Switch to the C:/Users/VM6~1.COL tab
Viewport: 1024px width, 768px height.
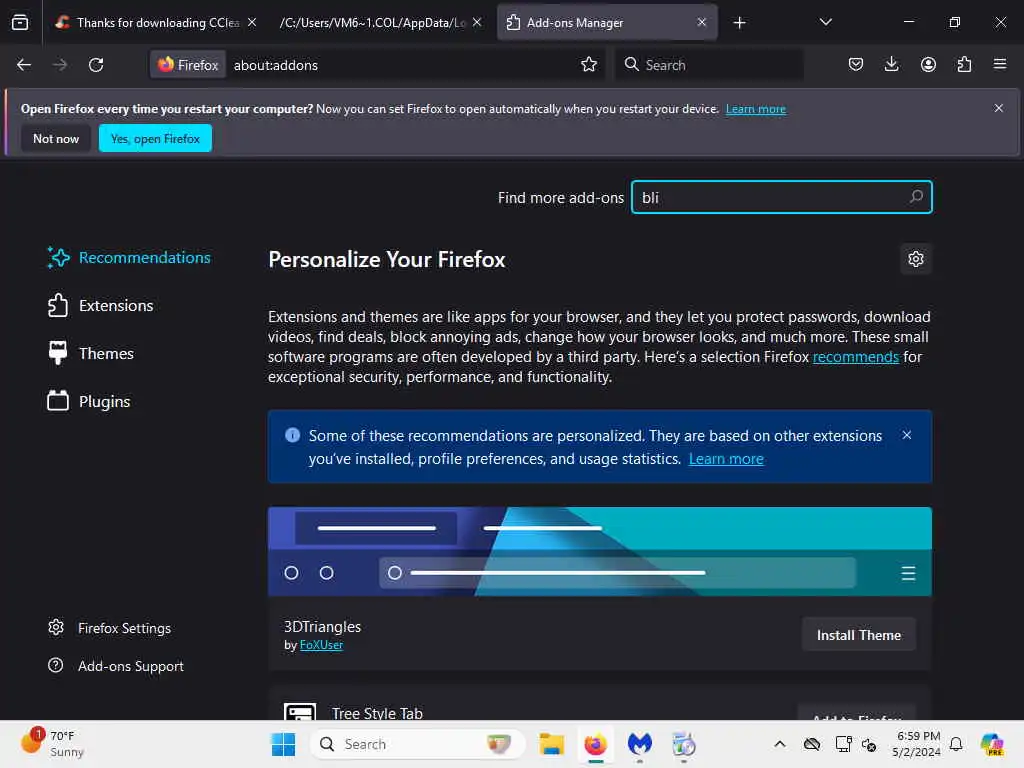[381, 22]
